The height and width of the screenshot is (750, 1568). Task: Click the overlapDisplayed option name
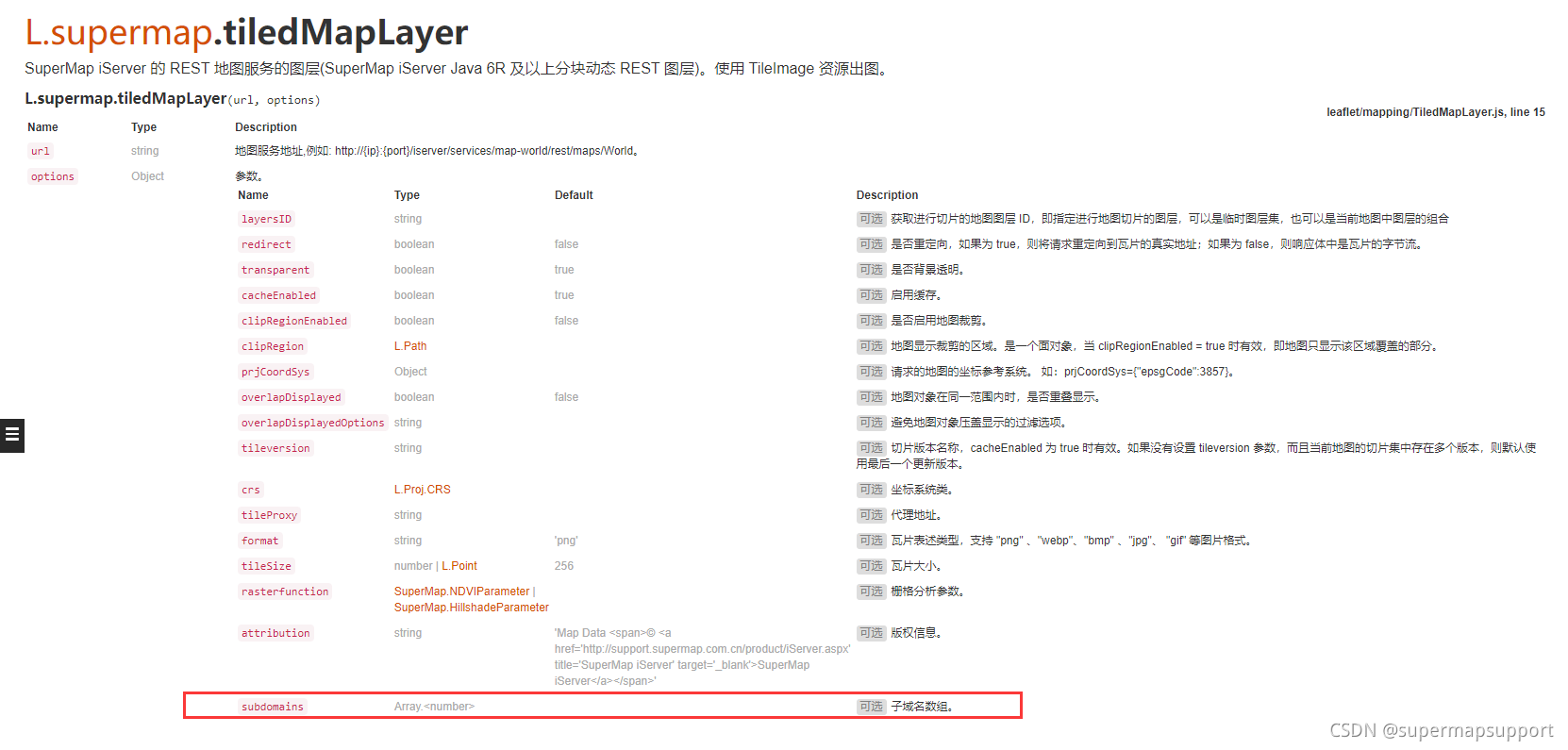click(292, 397)
